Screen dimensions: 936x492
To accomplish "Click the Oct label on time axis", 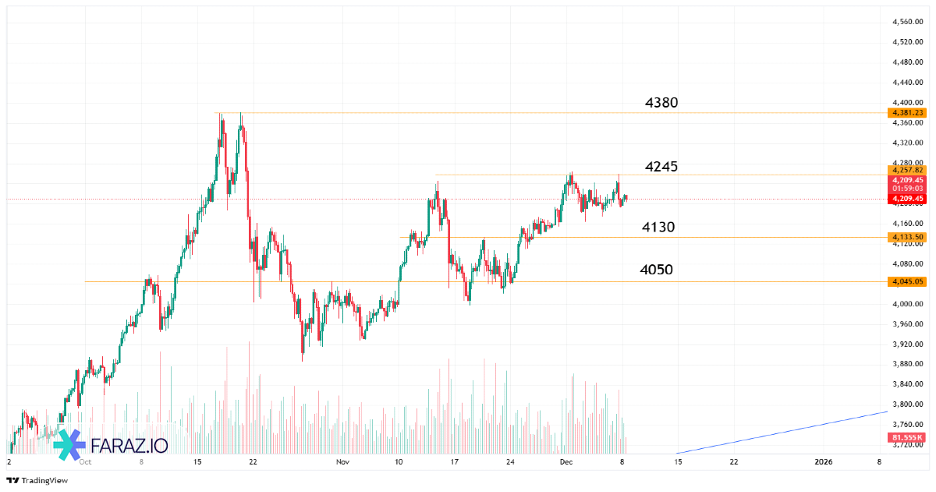I will (85, 462).
